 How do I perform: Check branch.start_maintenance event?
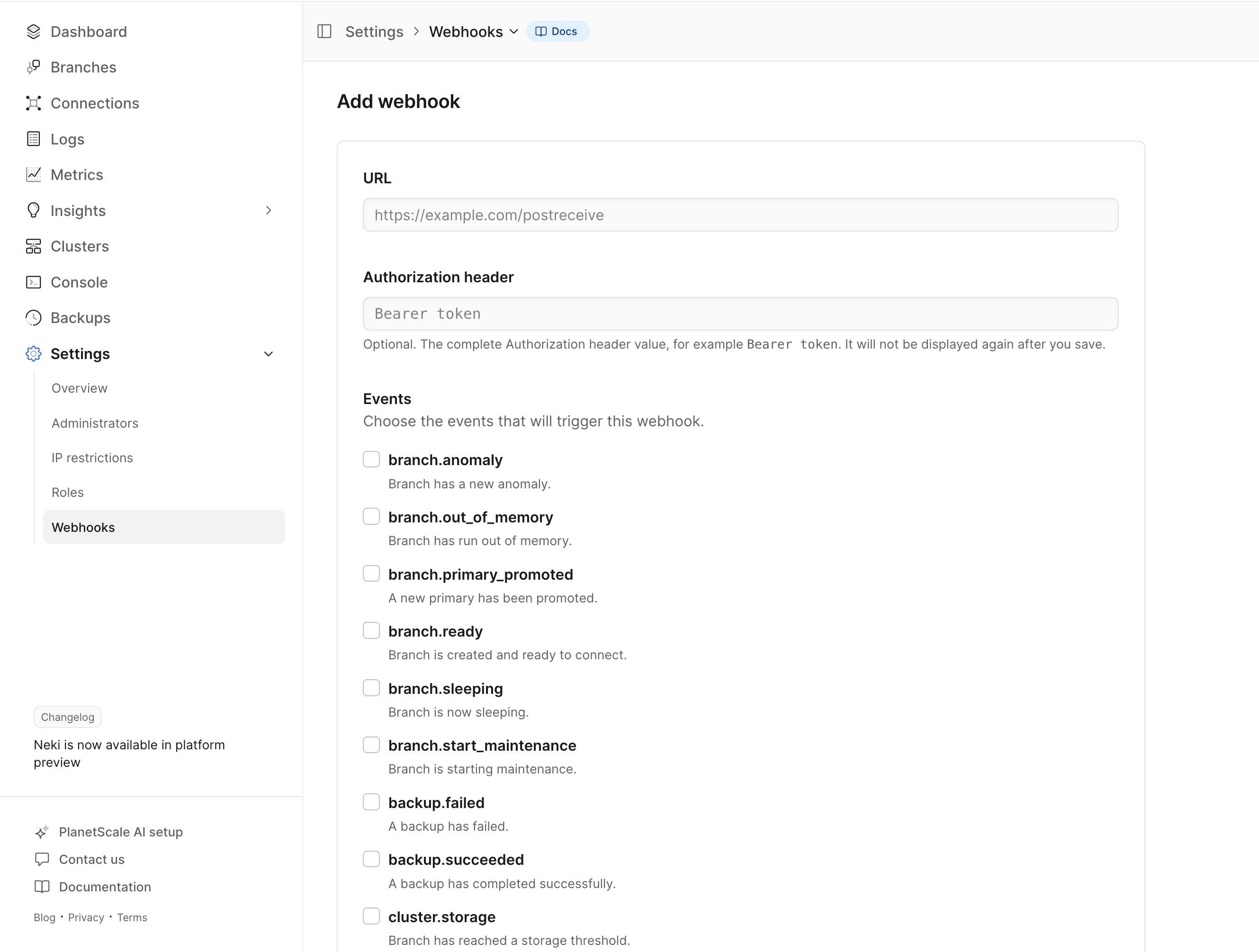tap(371, 745)
